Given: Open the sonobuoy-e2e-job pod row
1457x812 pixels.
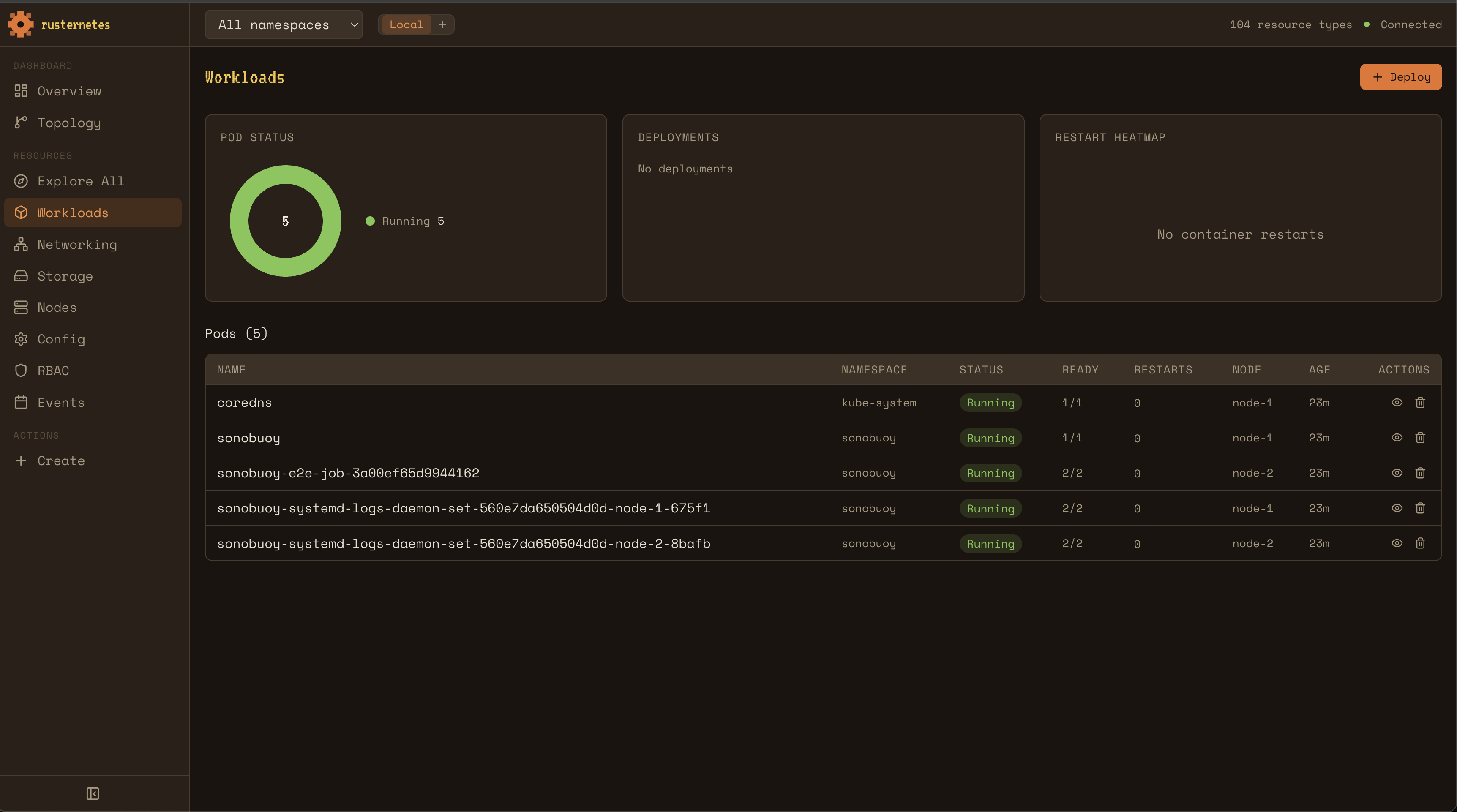Looking at the screenshot, I should (x=348, y=473).
